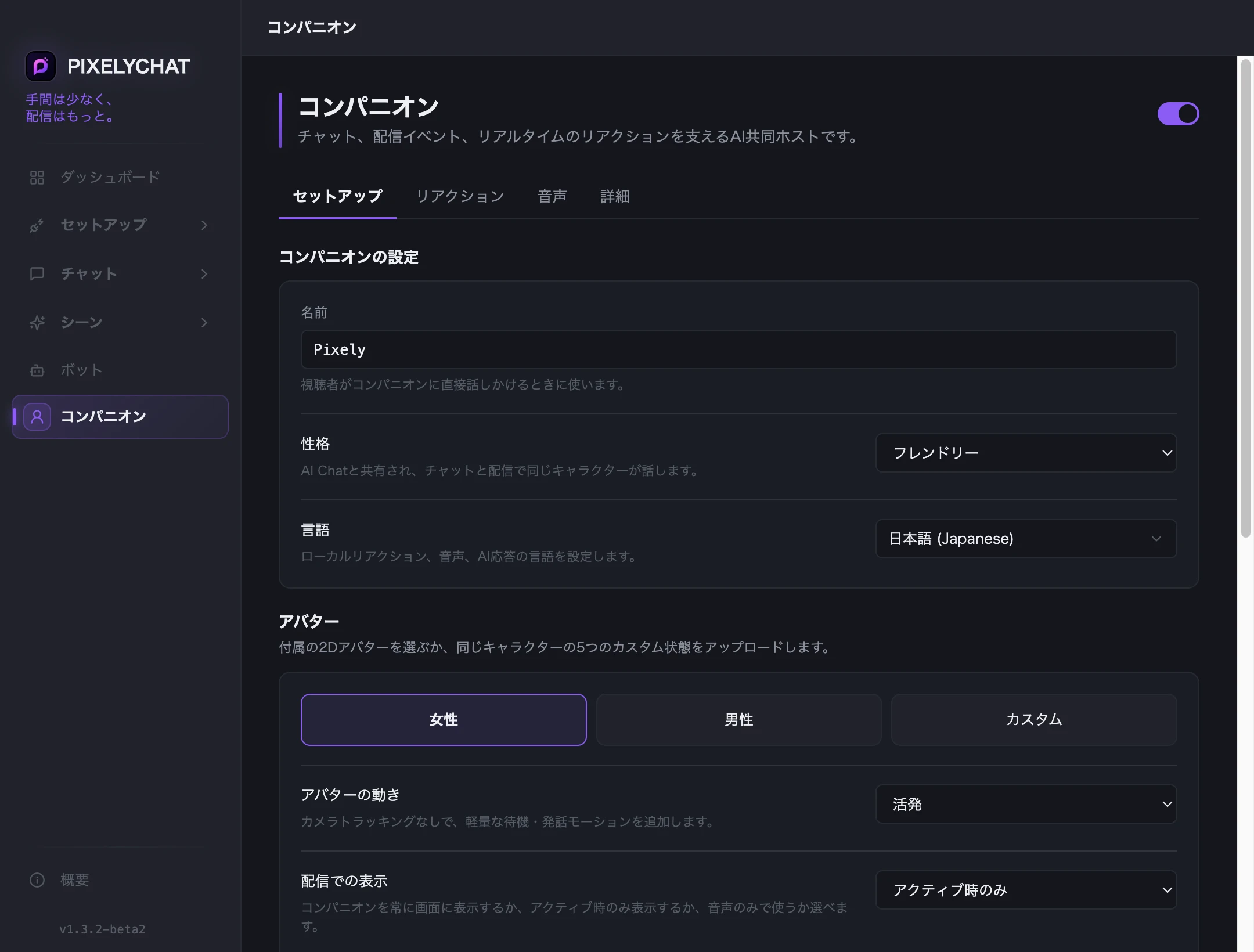Click the 言語 setting label
This screenshot has height=952, width=1254.
point(315,530)
